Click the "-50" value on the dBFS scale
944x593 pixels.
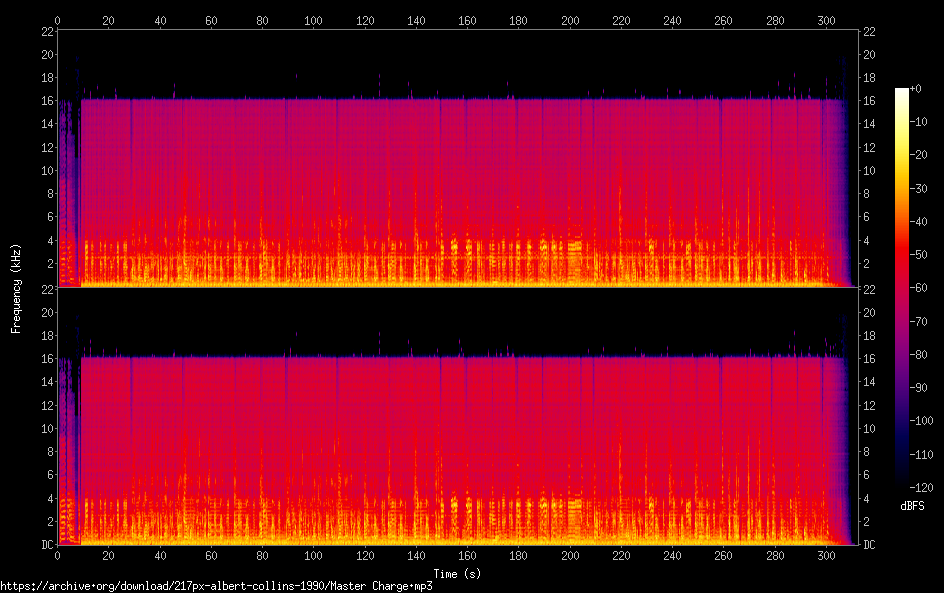[919, 255]
